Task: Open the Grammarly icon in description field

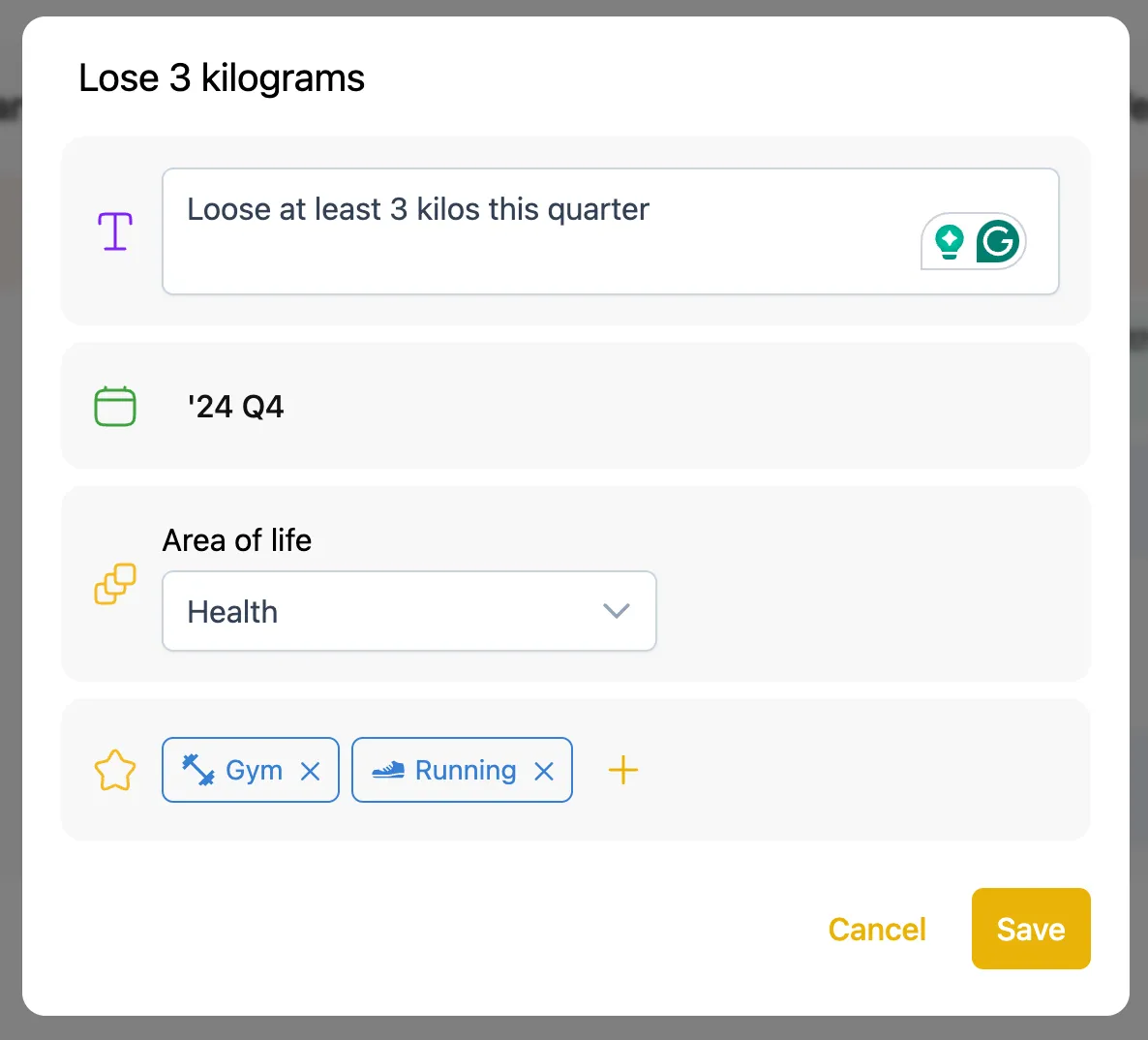Action: [x=1000, y=241]
